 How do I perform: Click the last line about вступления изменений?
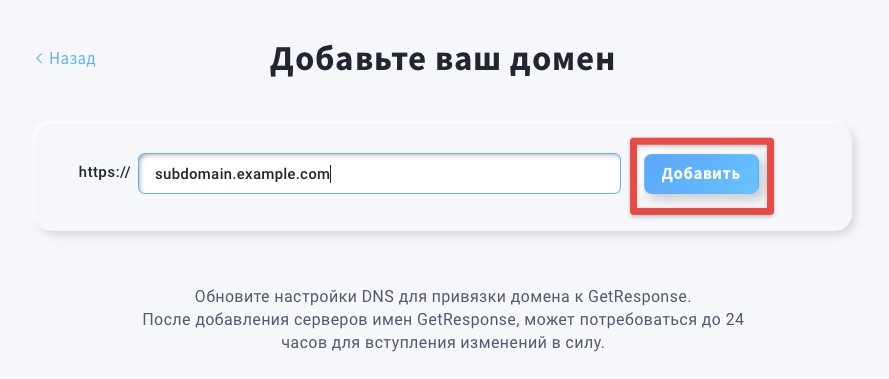coord(443,343)
